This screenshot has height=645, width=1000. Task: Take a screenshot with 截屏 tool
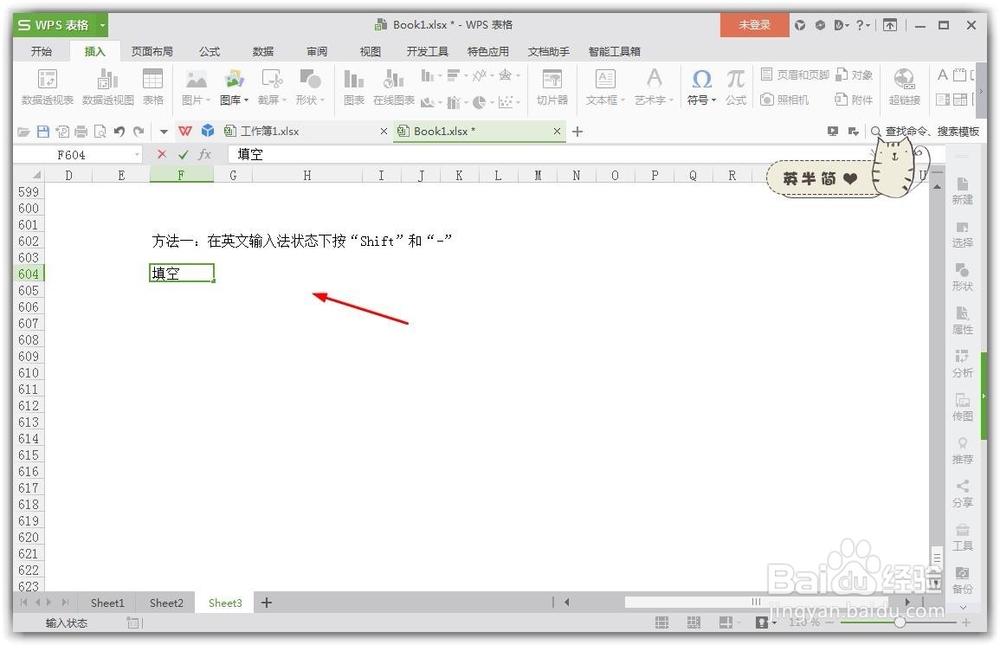[266, 84]
